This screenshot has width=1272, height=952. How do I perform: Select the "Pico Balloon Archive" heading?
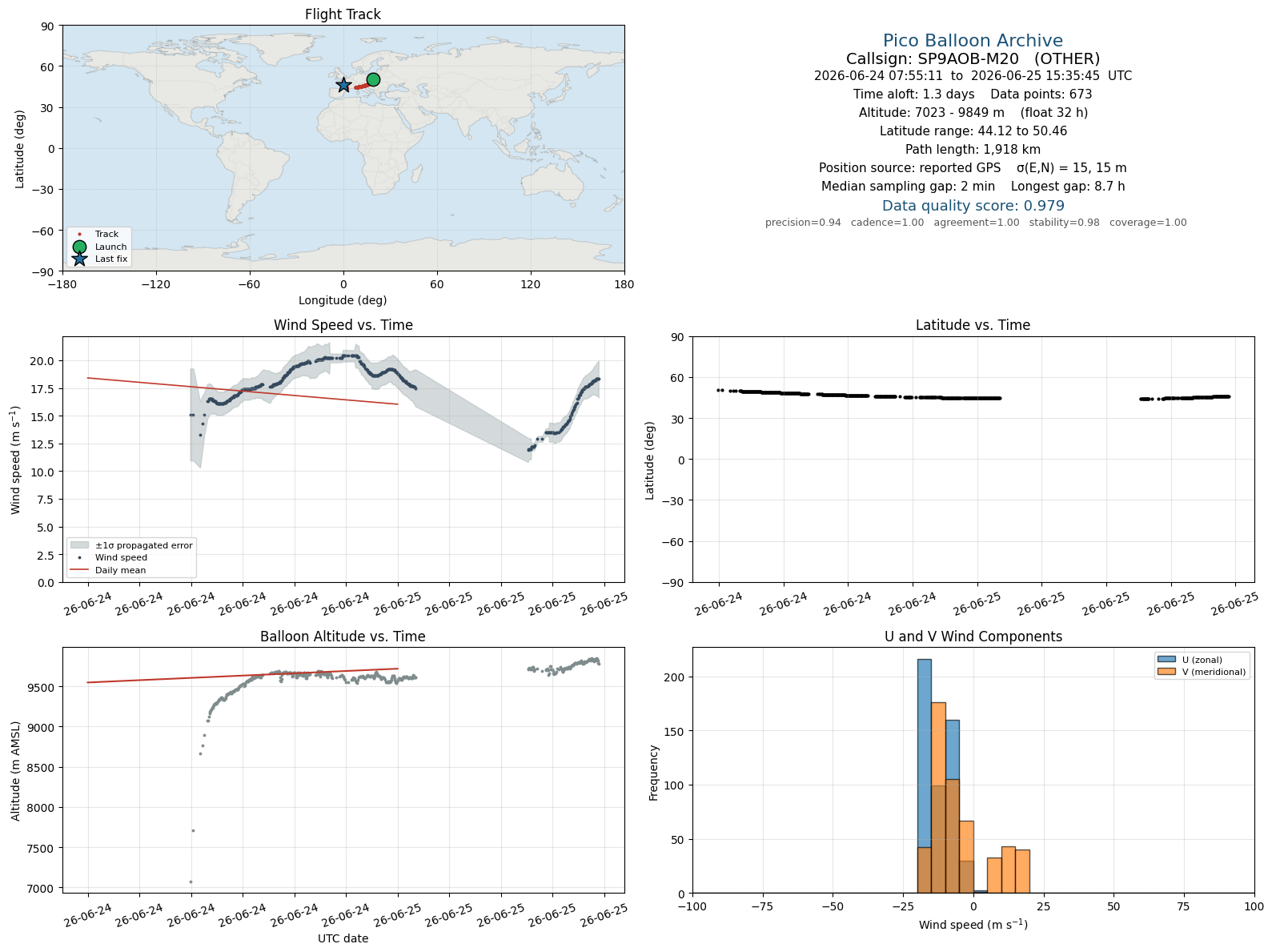point(973,41)
